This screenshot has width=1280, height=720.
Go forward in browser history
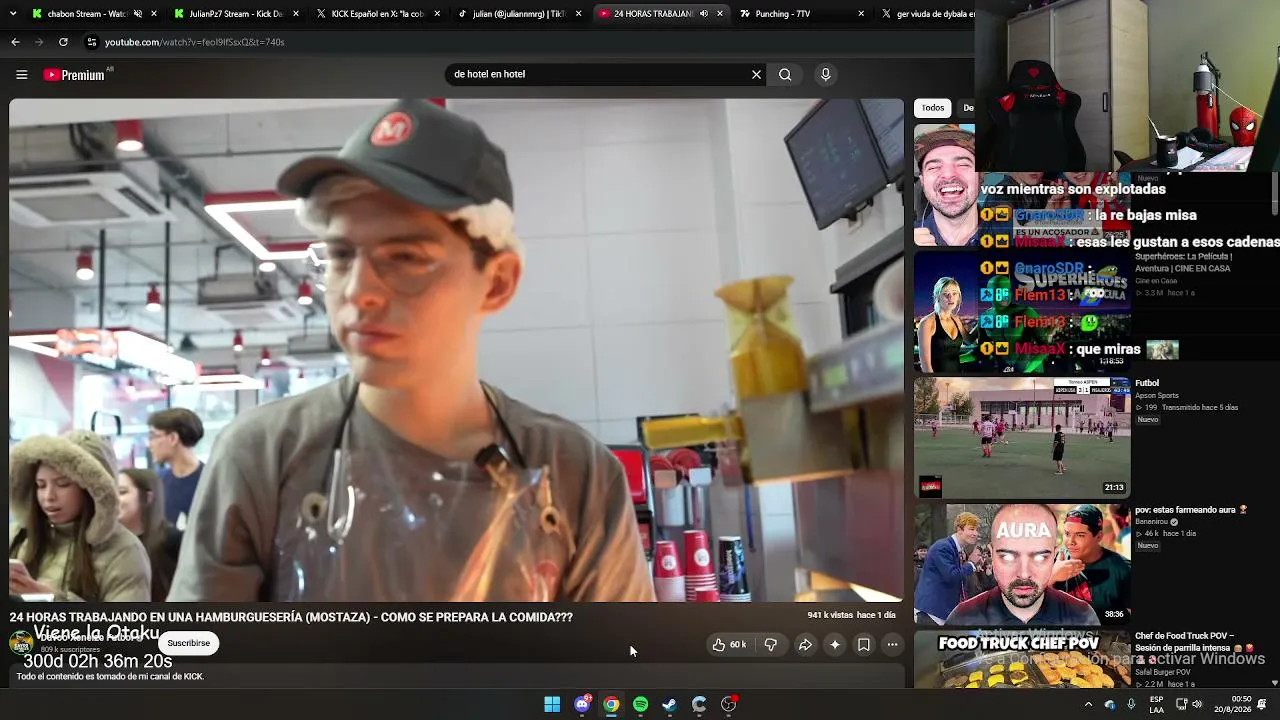[x=39, y=42]
